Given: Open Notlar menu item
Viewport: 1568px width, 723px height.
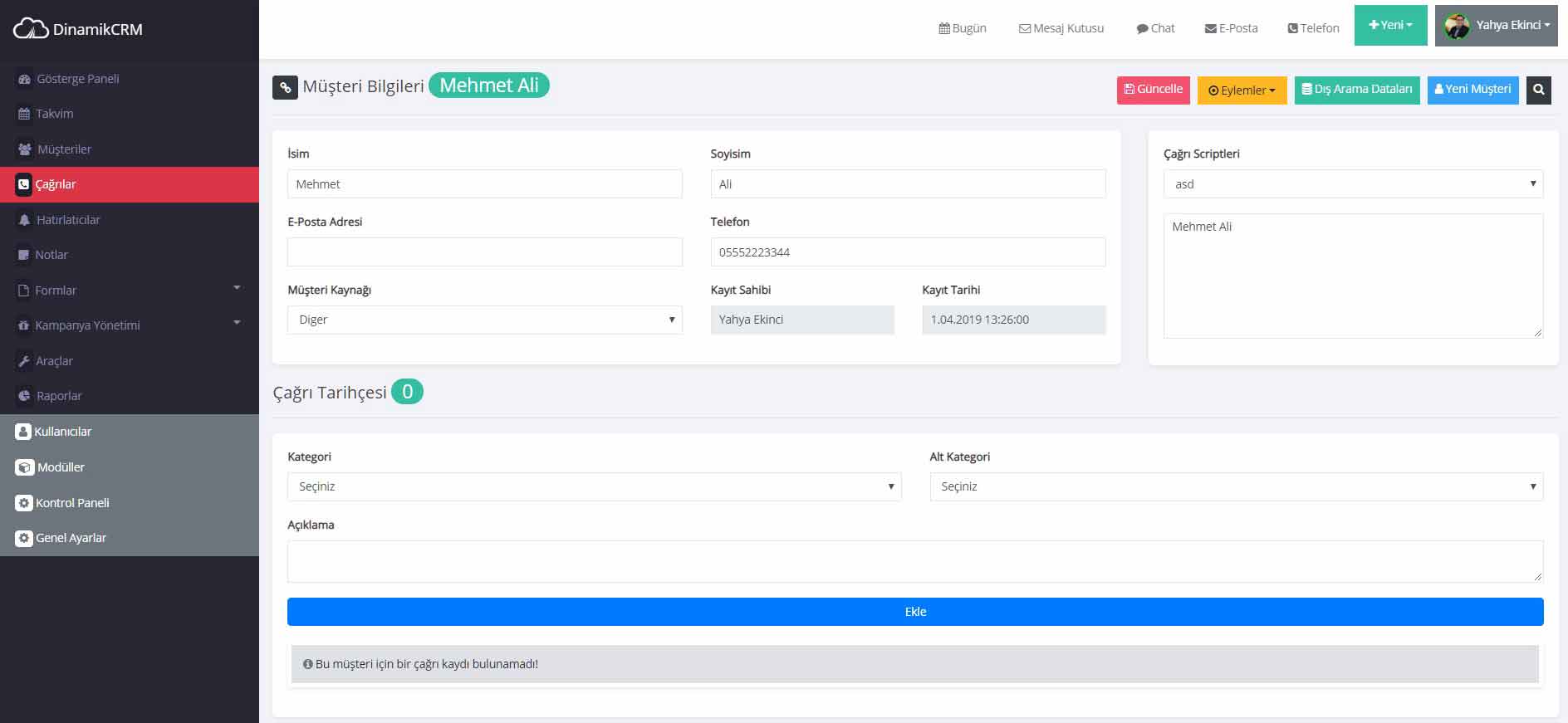Looking at the screenshot, I should [130, 255].
